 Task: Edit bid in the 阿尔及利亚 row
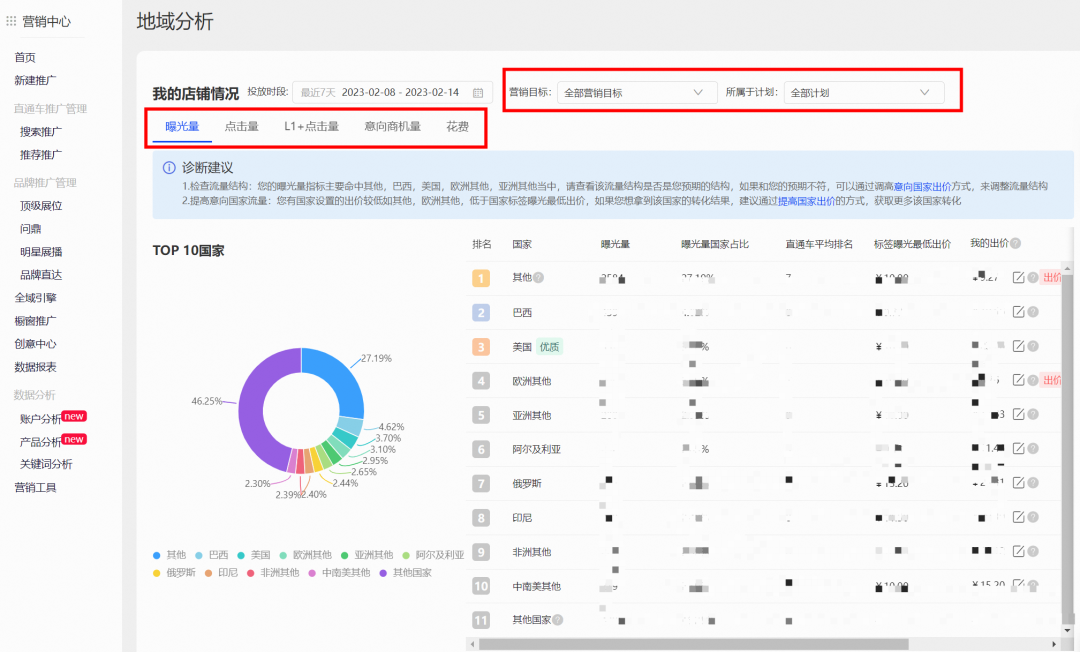[x=1019, y=448]
